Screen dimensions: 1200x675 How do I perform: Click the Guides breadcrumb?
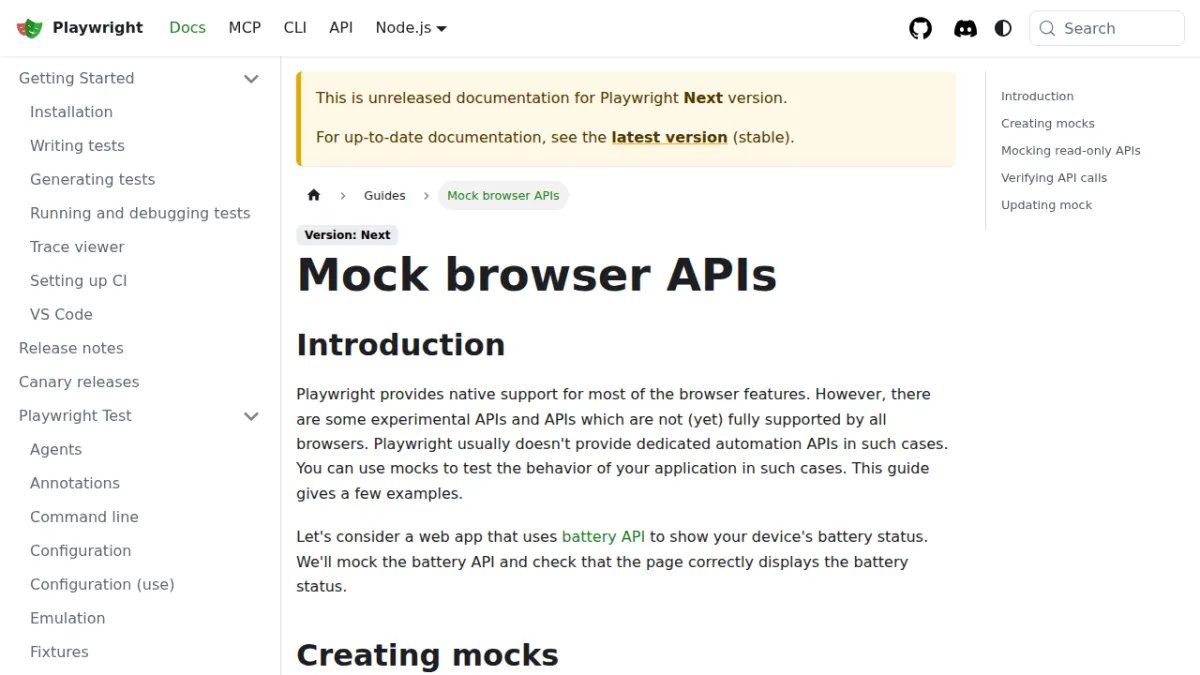[x=385, y=196]
